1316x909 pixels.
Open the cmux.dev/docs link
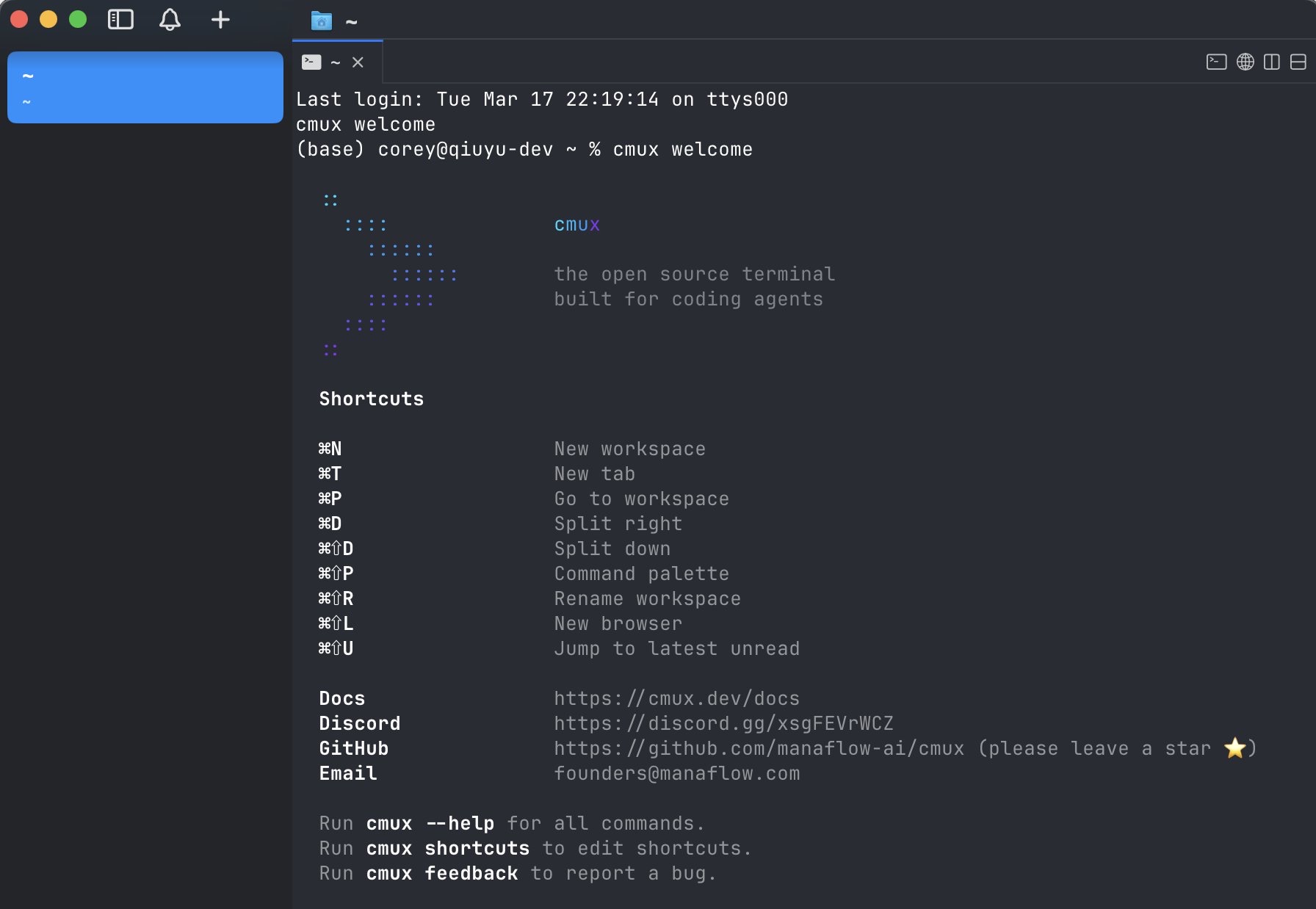[x=676, y=698]
